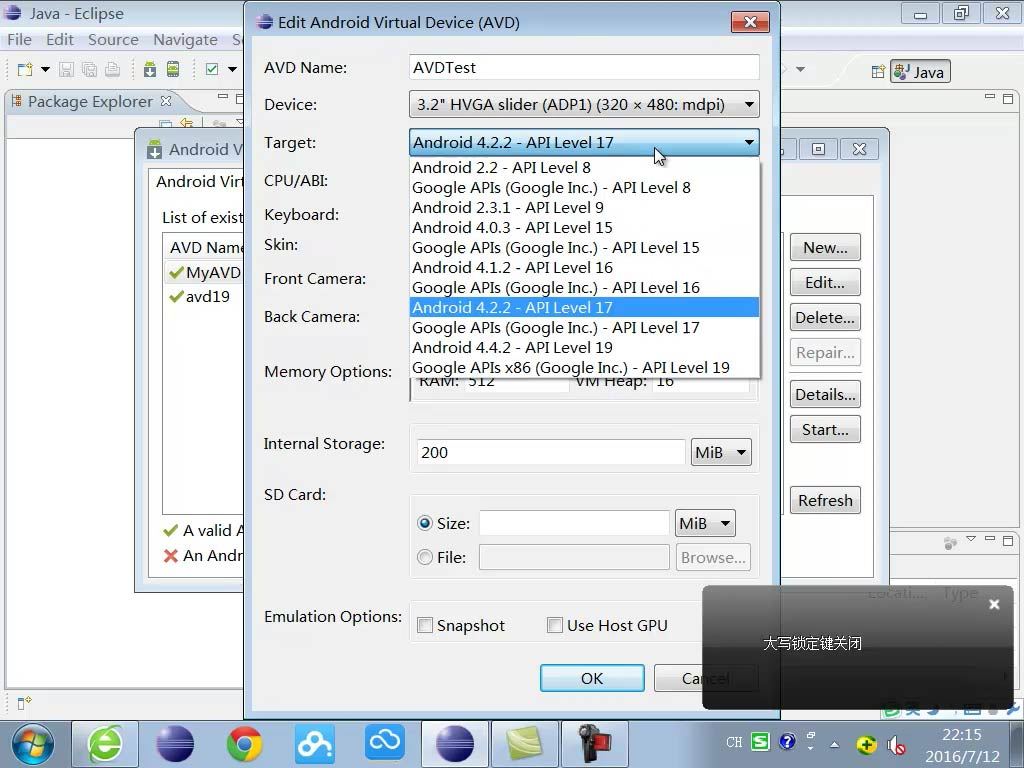Switch to the Java perspective button

coord(920,72)
